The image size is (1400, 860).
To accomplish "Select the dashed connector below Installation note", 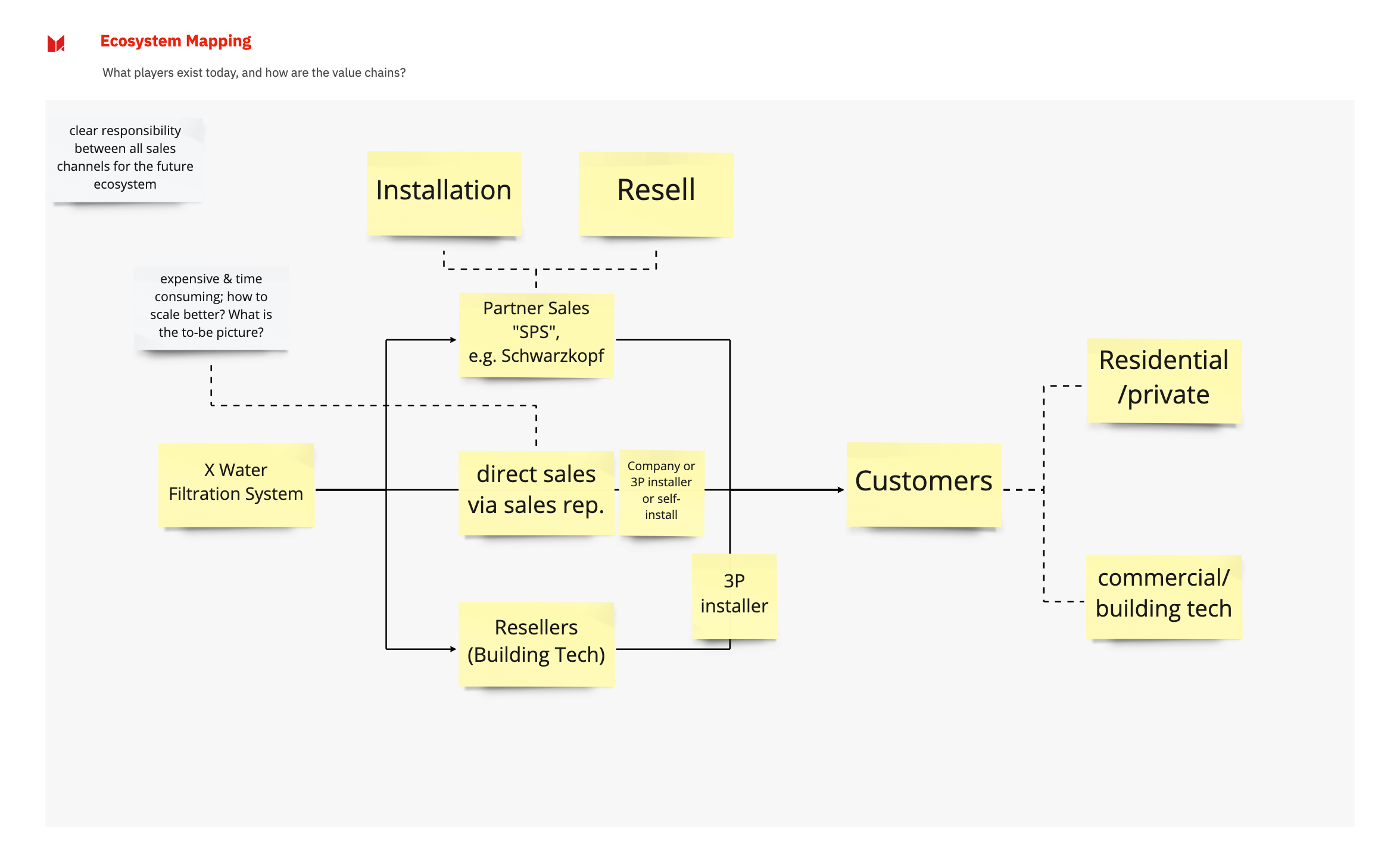I will click(444, 262).
